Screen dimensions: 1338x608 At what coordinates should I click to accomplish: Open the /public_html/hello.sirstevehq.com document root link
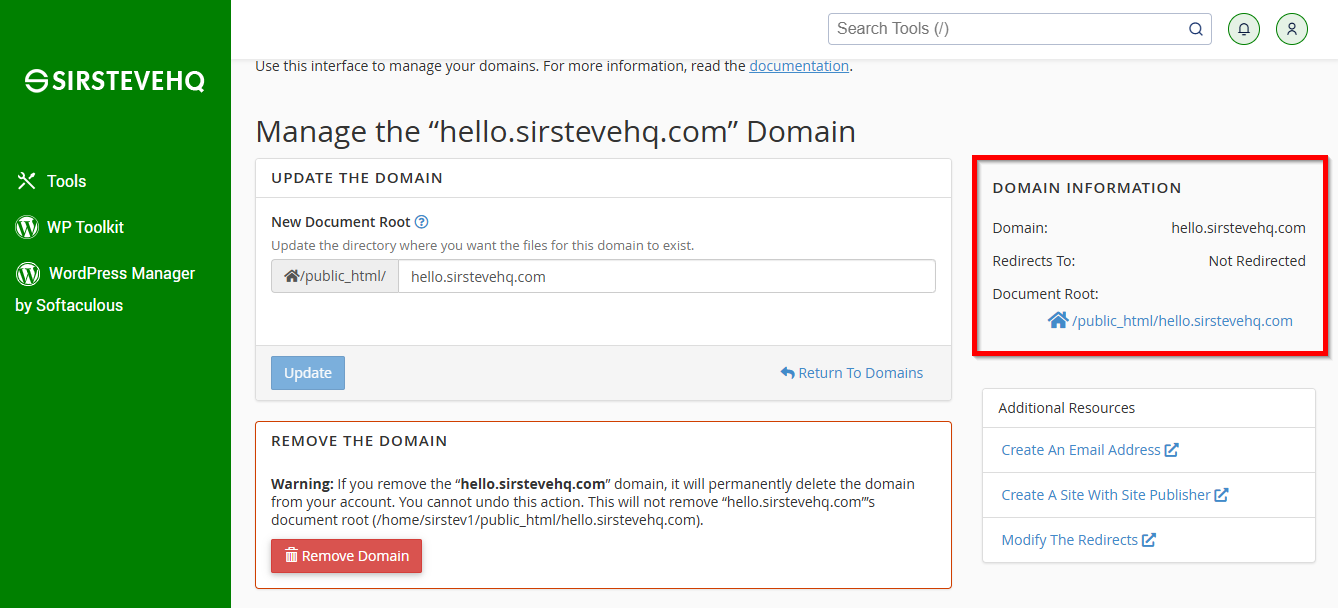click(1182, 321)
